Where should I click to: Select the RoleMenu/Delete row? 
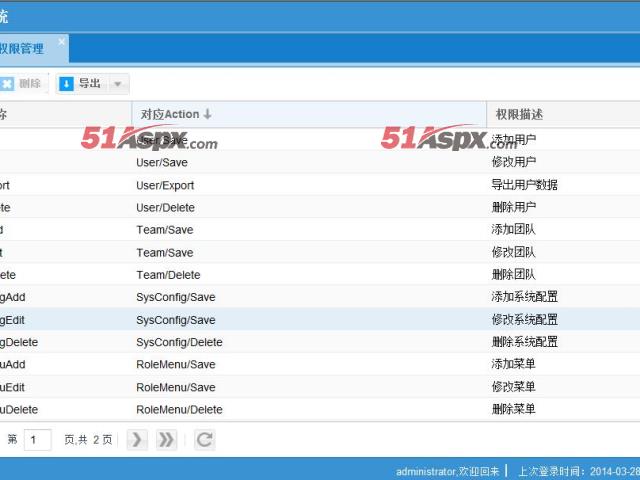[179, 409]
